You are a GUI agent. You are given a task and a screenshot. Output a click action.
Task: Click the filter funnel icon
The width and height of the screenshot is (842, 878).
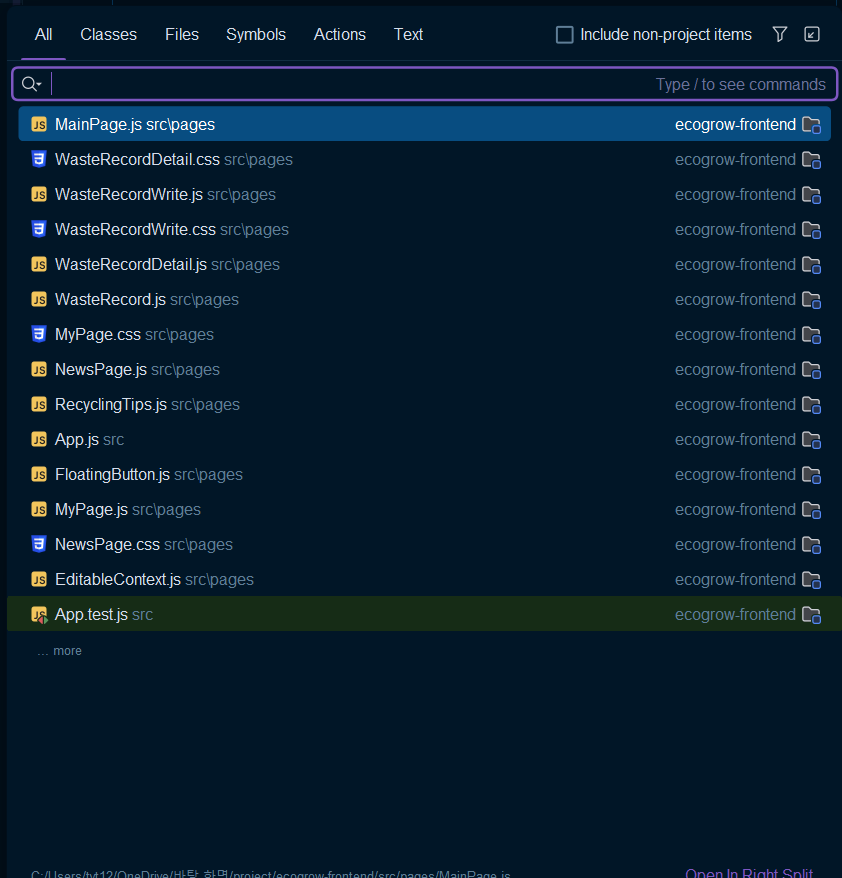(780, 34)
